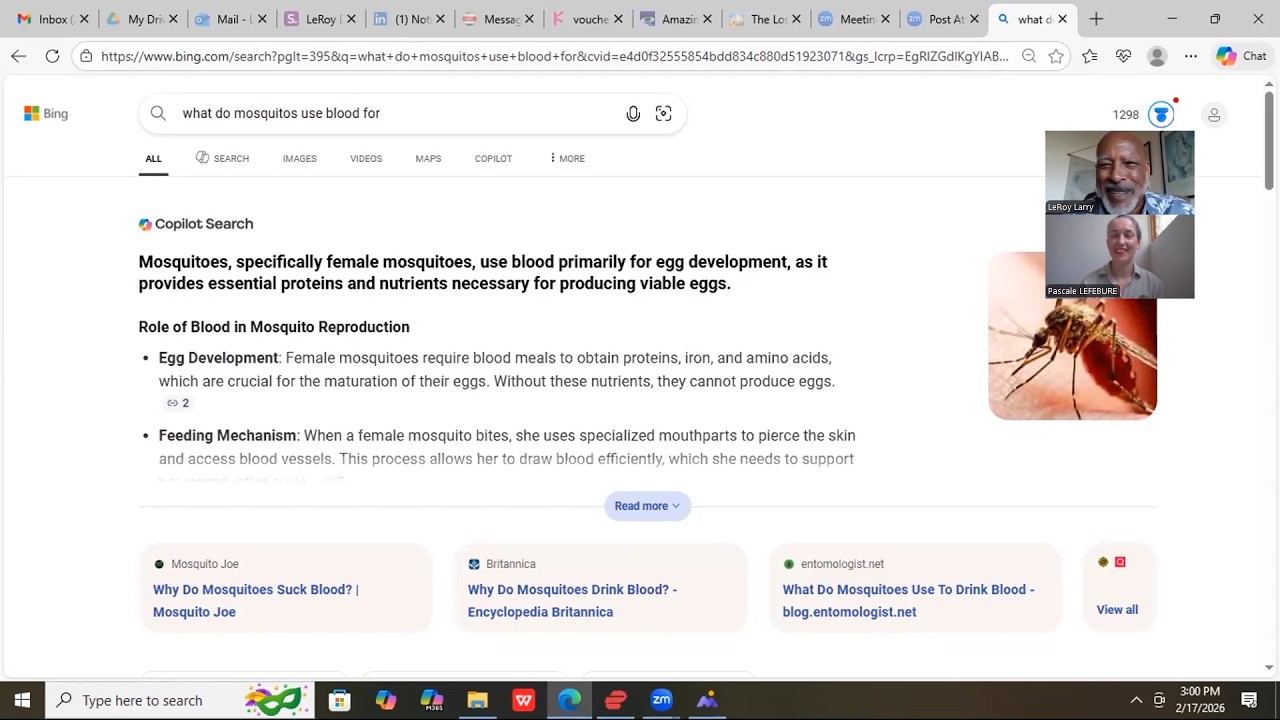The height and width of the screenshot is (720, 1280).
Task: Click the taskbar clock showing 3:00 PM
Action: click(1201, 700)
